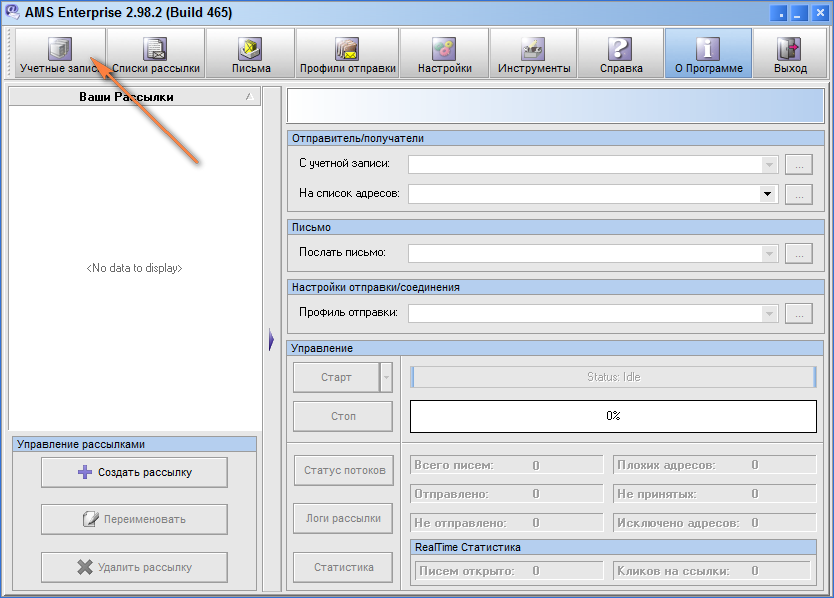834x598 pixels.
Task: Sort by Ваши Рассылки column header
Action: pyautogui.click(x=126, y=97)
